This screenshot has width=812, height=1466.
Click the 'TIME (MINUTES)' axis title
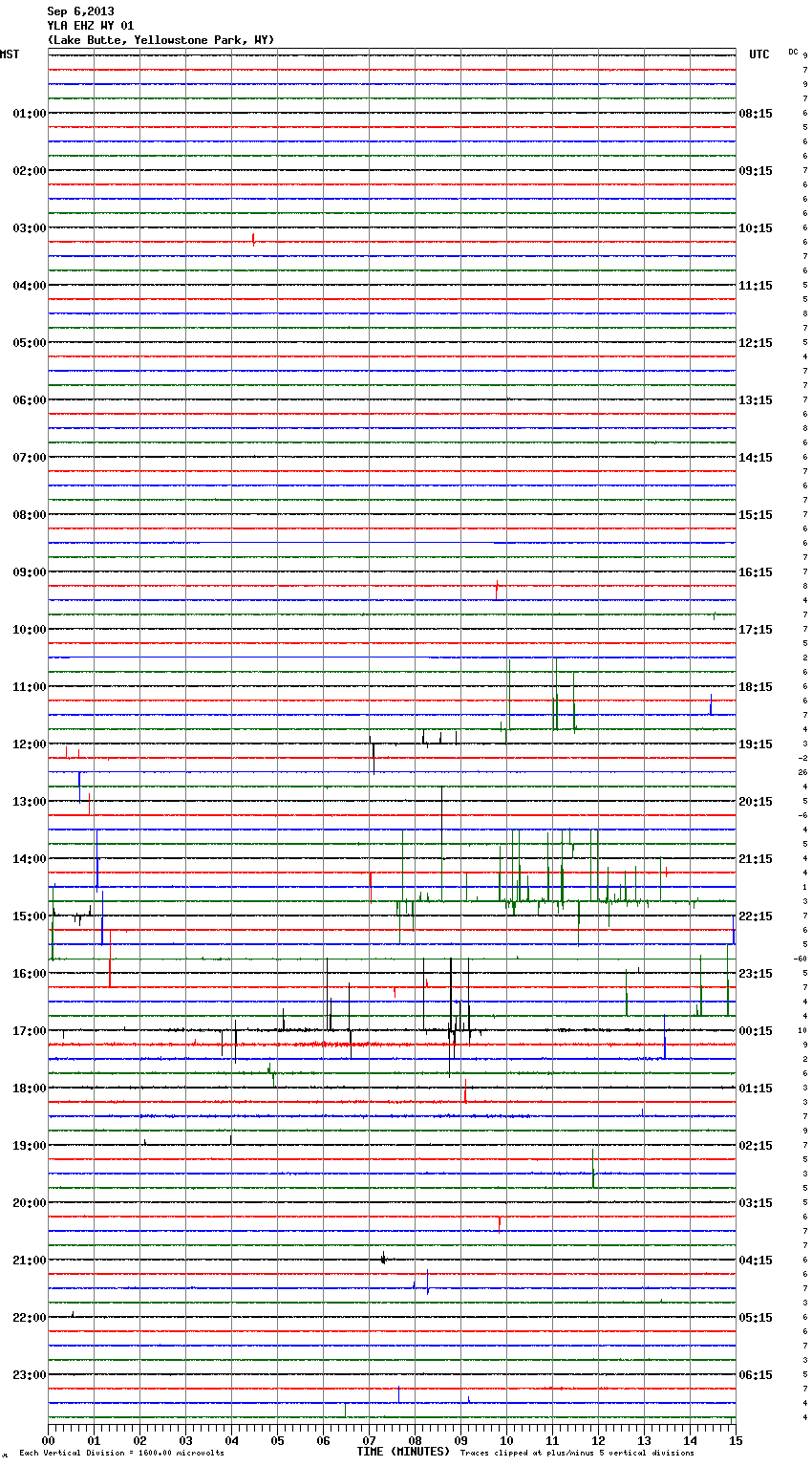click(403, 1452)
